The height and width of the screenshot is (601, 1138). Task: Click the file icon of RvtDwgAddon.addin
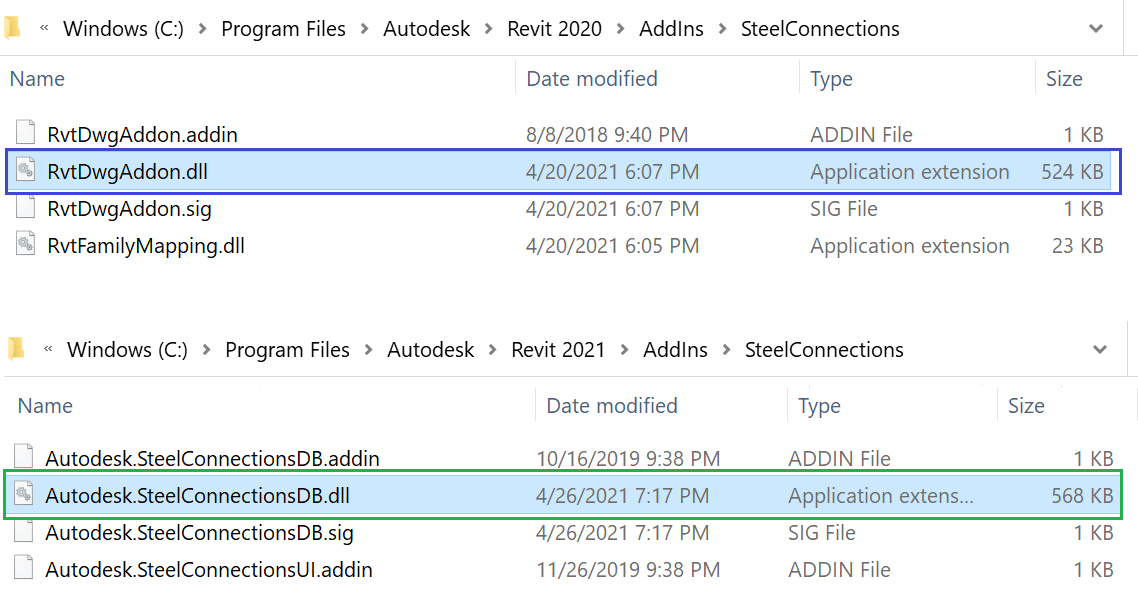click(25, 133)
